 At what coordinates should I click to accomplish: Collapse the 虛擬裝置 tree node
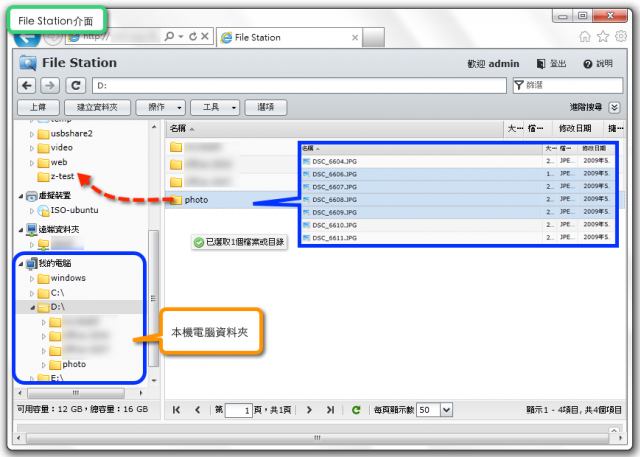coord(21,196)
